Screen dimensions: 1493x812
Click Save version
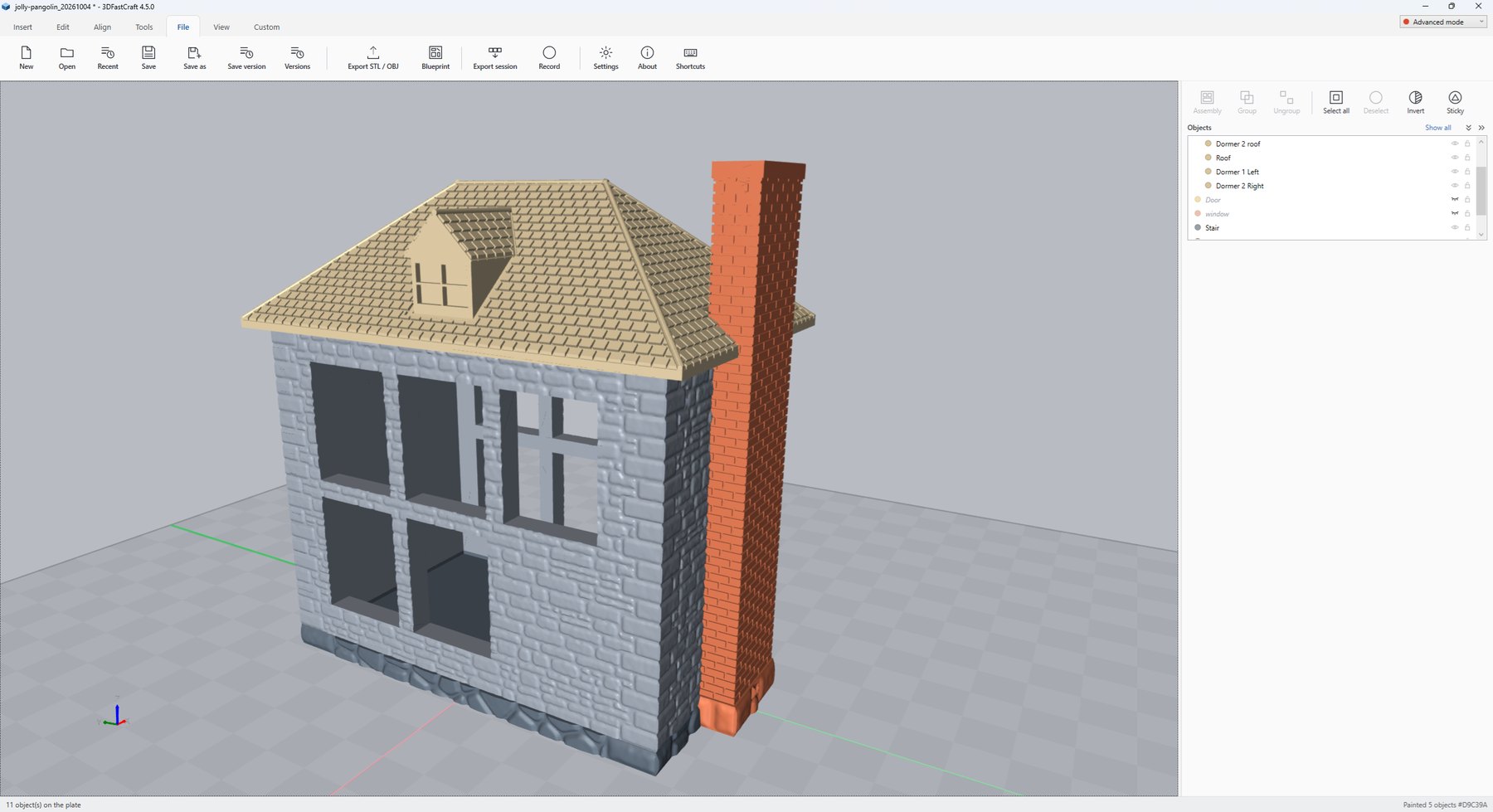(x=246, y=57)
